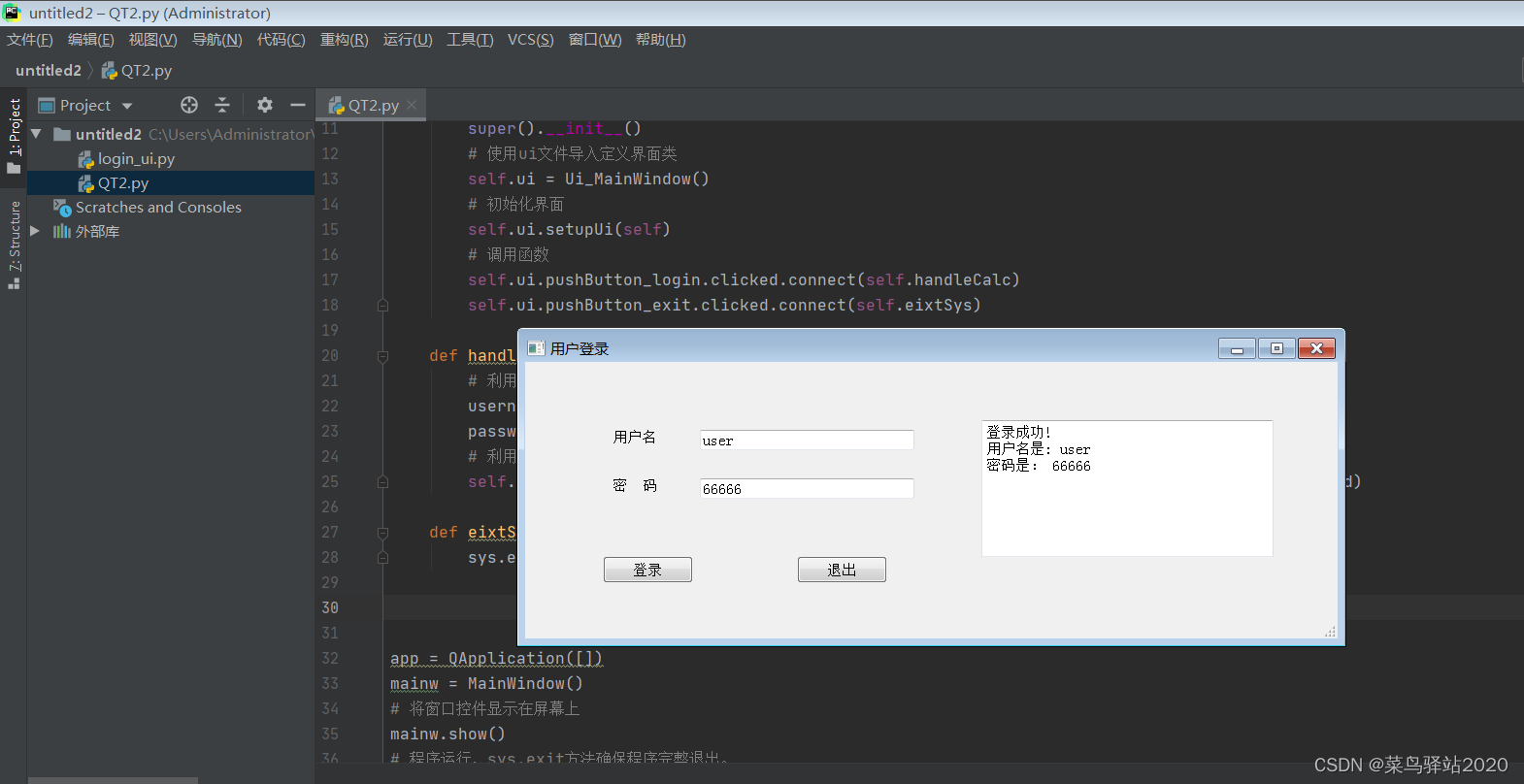Click the horizontal scrollbar under Project panel

point(113,780)
